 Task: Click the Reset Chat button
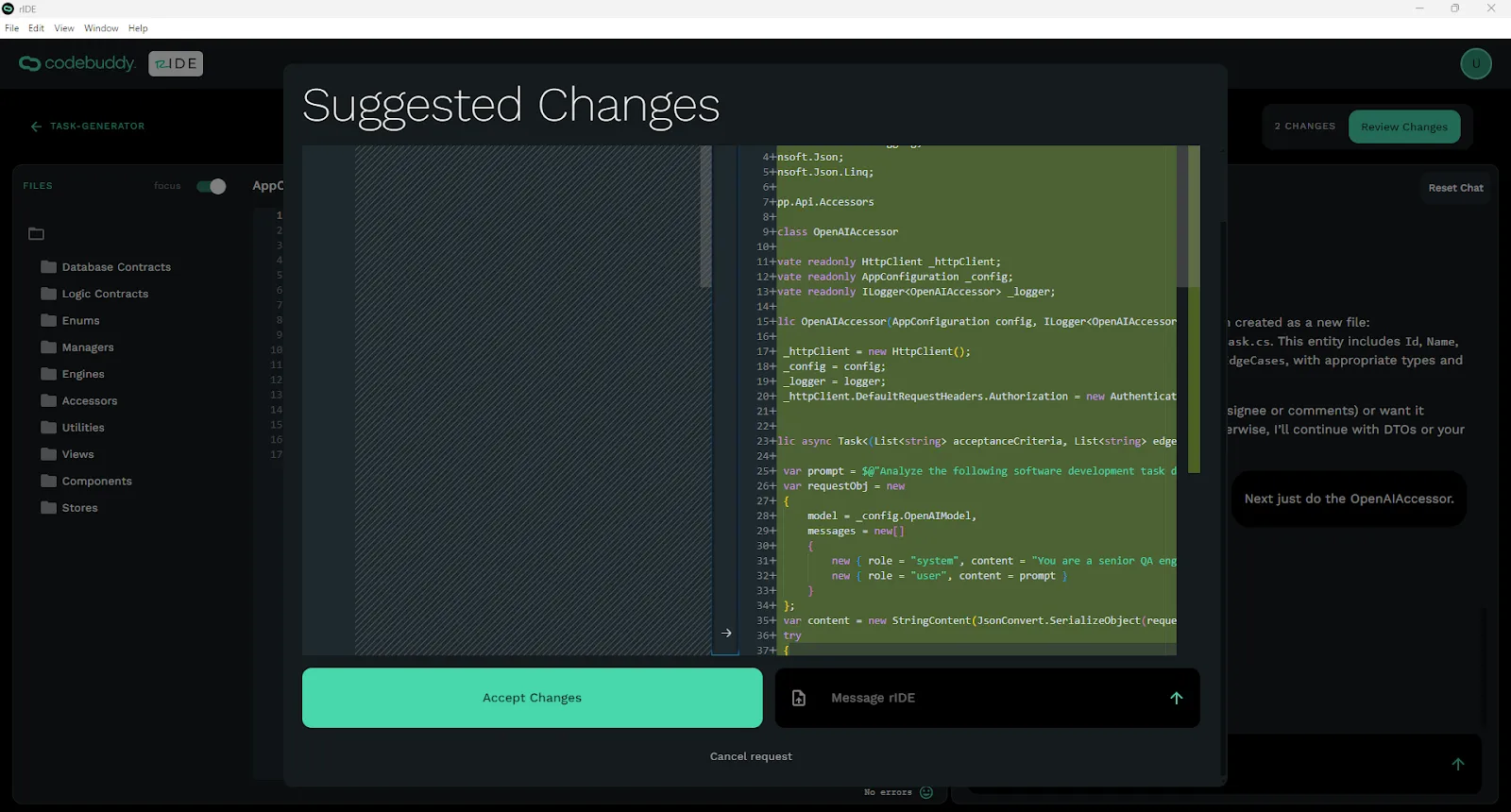click(x=1455, y=188)
